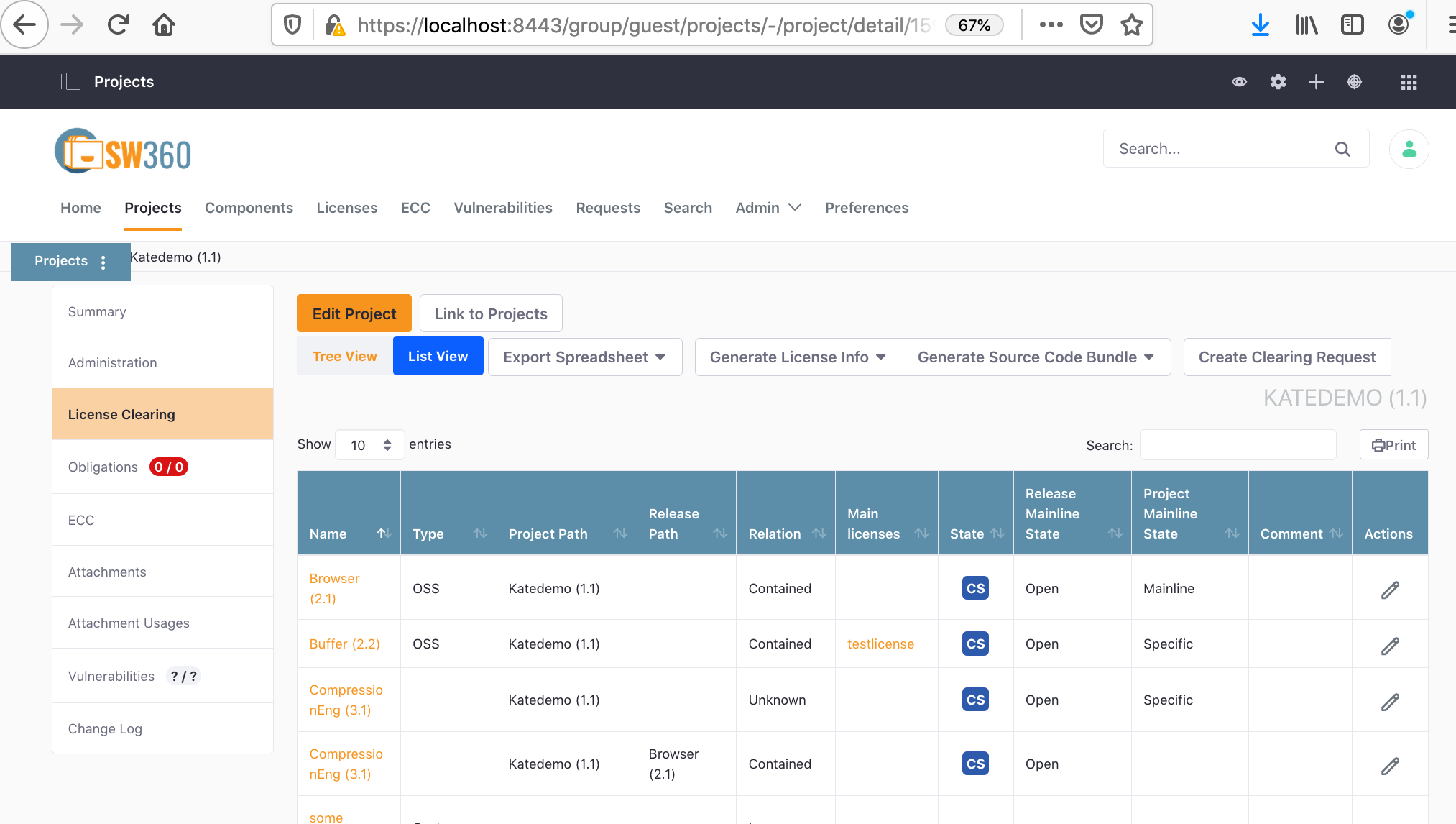
Task: Open the green user avatar icon
Action: [1409, 150]
